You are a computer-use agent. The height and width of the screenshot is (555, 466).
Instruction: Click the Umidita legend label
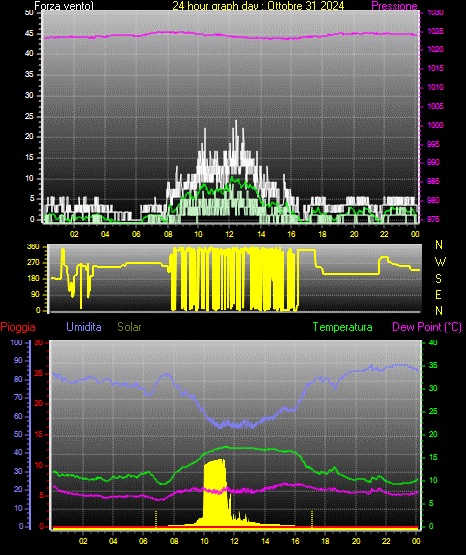pyautogui.click(x=84, y=327)
